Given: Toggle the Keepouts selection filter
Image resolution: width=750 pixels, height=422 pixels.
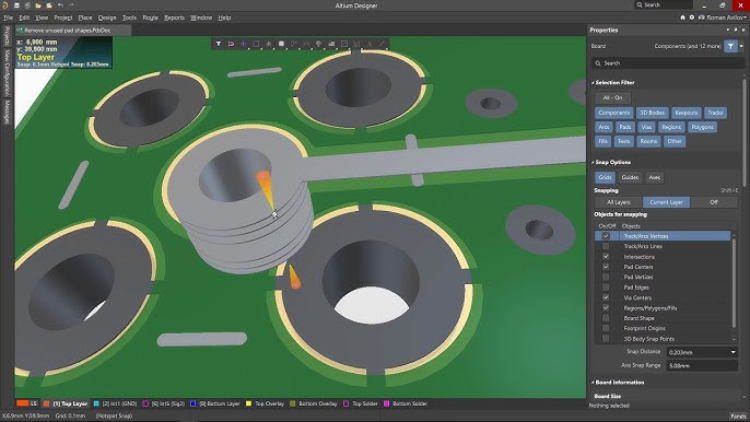Looking at the screenshot, I should (686, 112).
